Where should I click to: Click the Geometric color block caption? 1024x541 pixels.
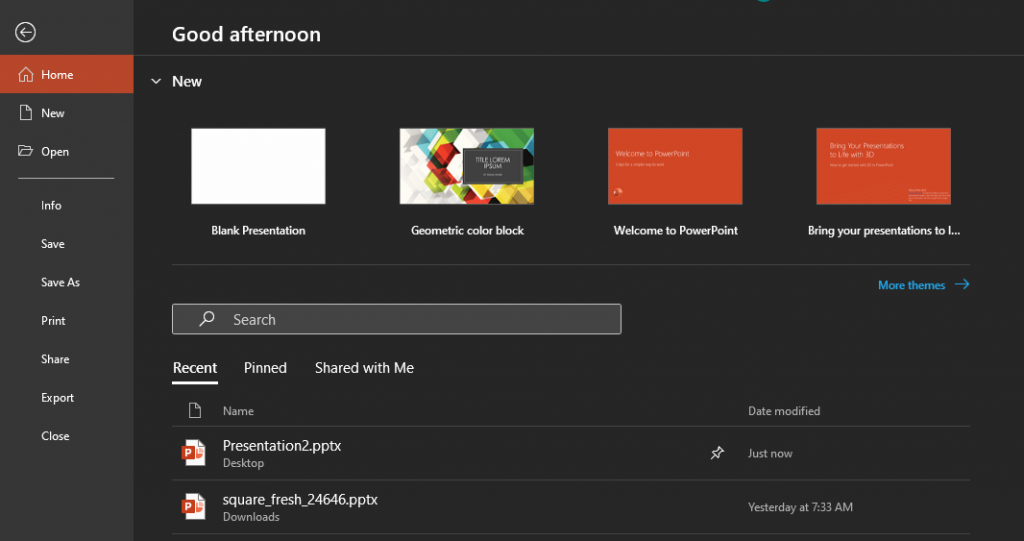(467, 230)
